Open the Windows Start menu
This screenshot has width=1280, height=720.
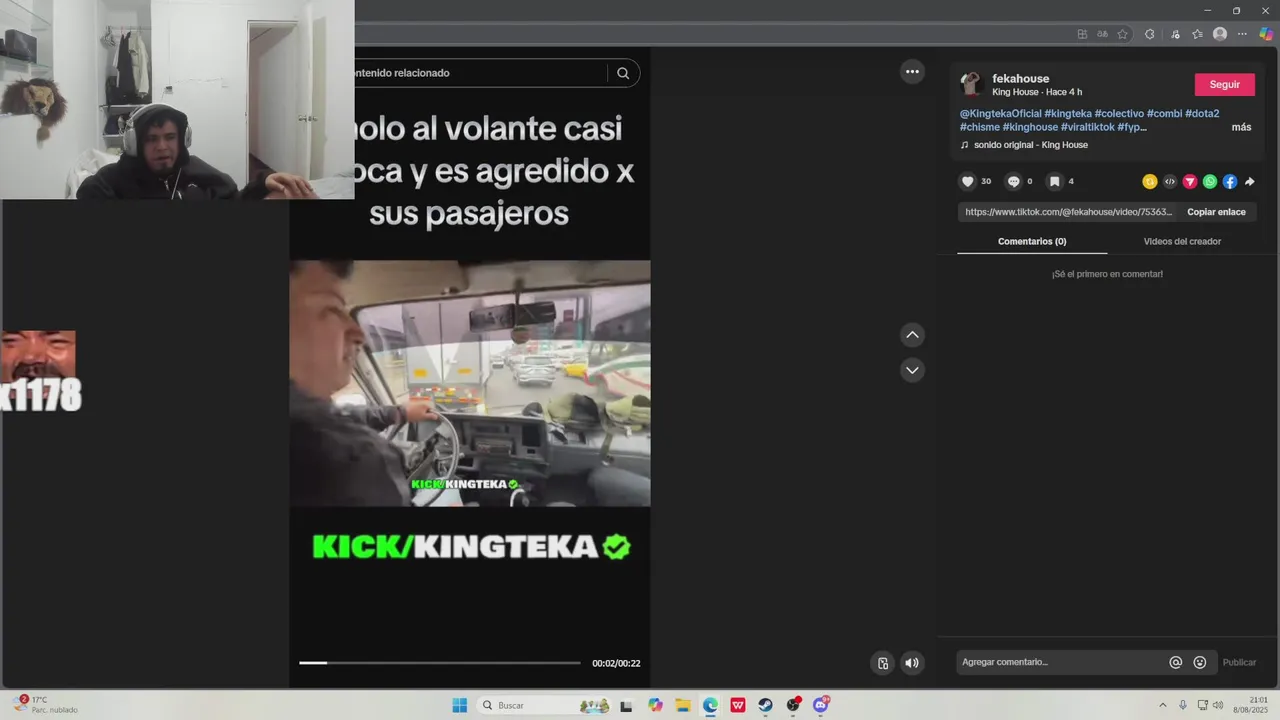[459, 705]
